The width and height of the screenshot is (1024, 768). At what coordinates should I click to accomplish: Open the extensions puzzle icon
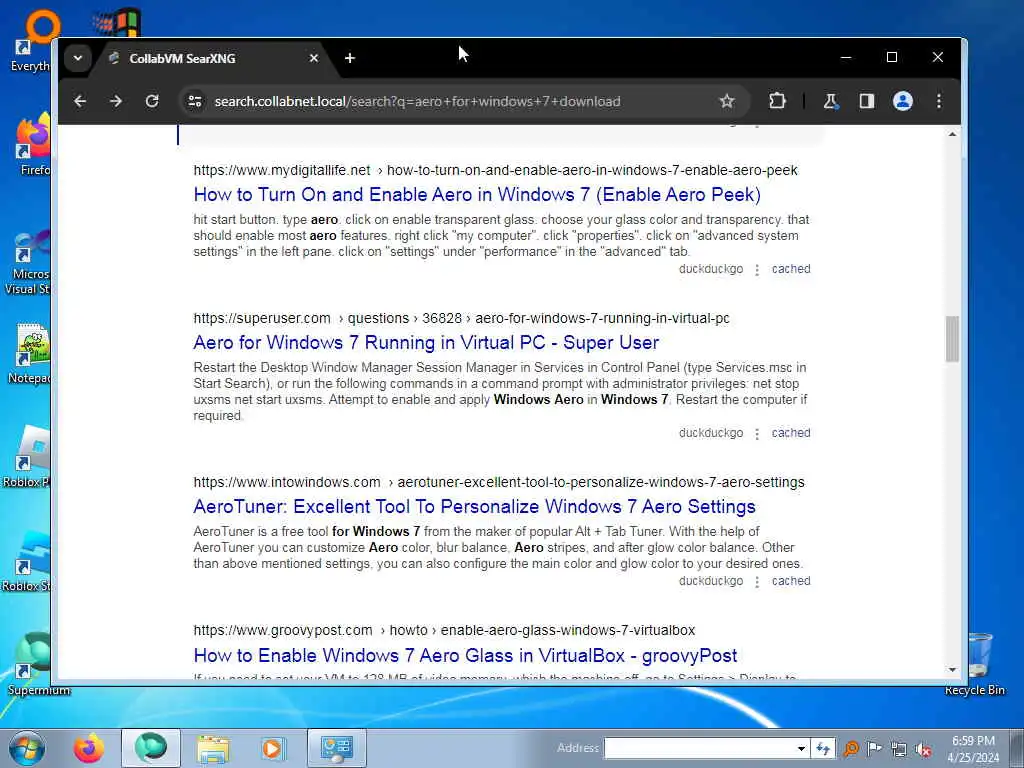tap(777, 101)
